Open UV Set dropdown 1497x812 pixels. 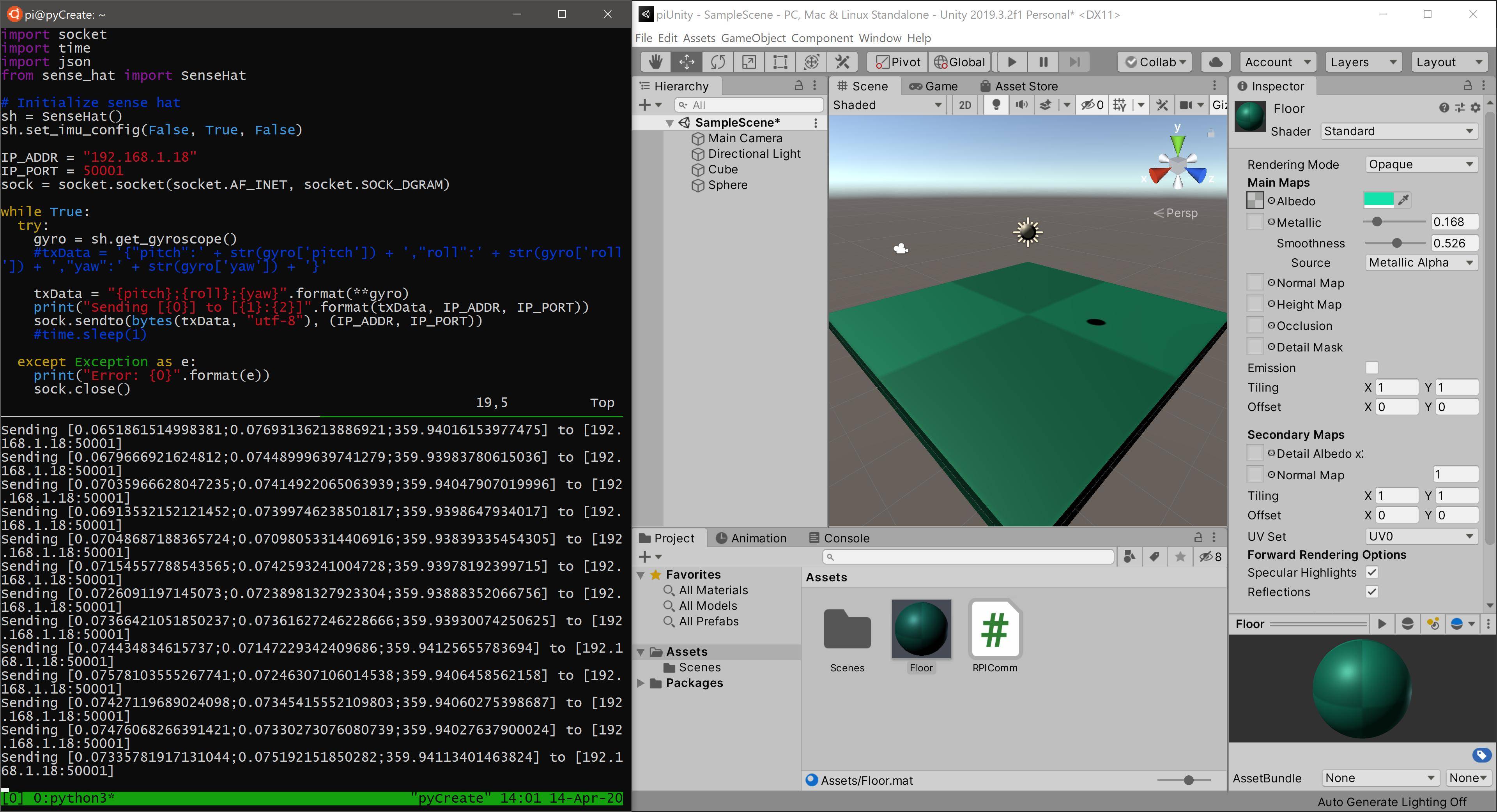[1421, 536]
